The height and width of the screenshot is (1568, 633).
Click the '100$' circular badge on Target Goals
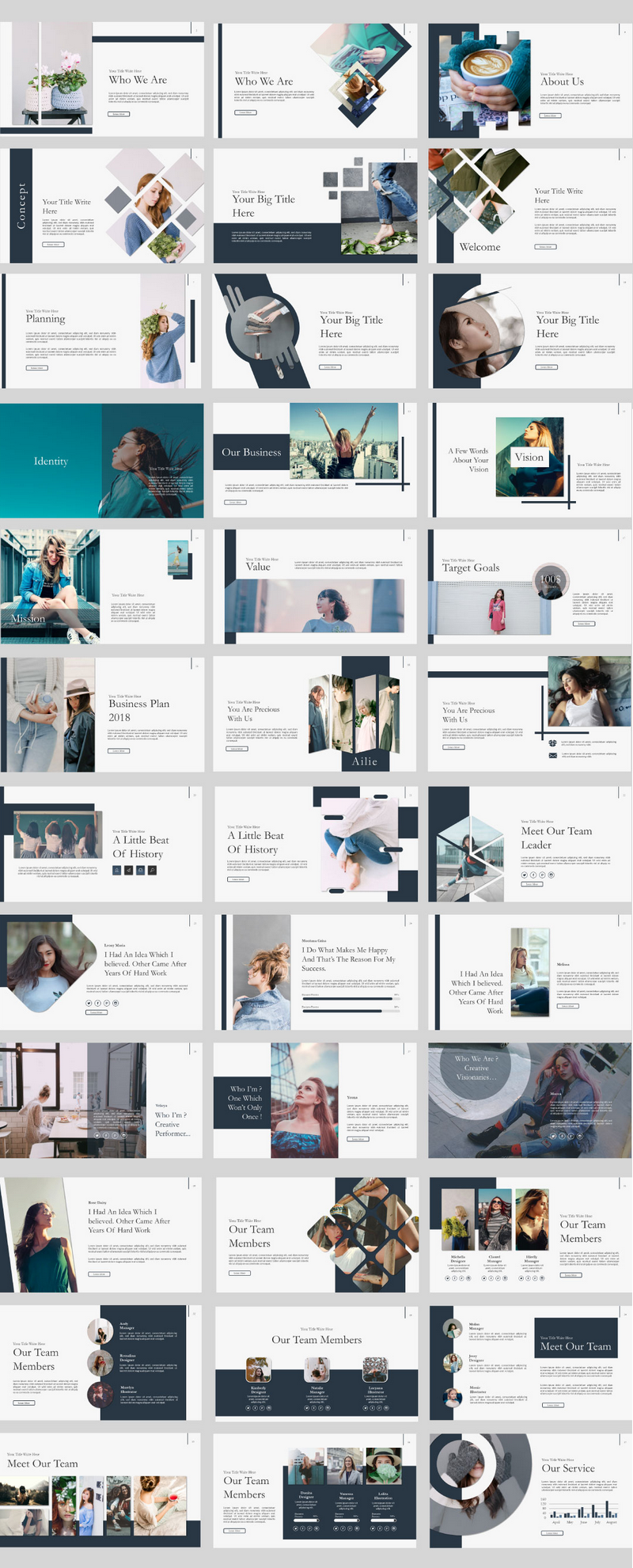551,581
